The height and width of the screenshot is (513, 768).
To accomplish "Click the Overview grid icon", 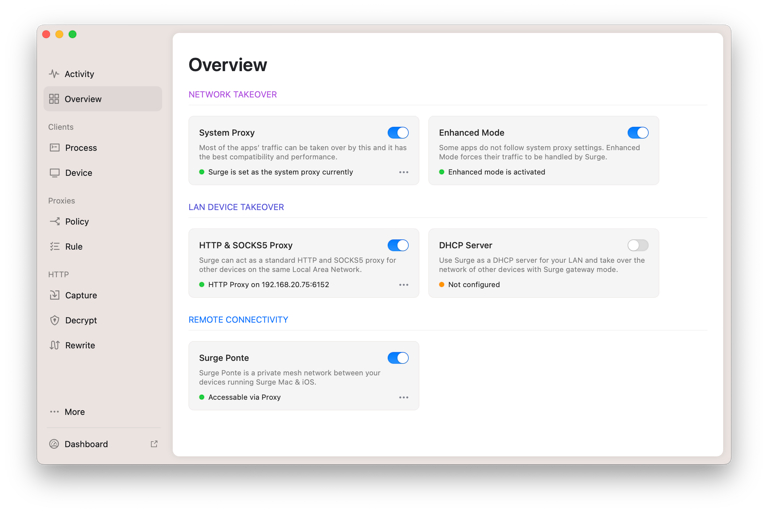I will point(54,99).
